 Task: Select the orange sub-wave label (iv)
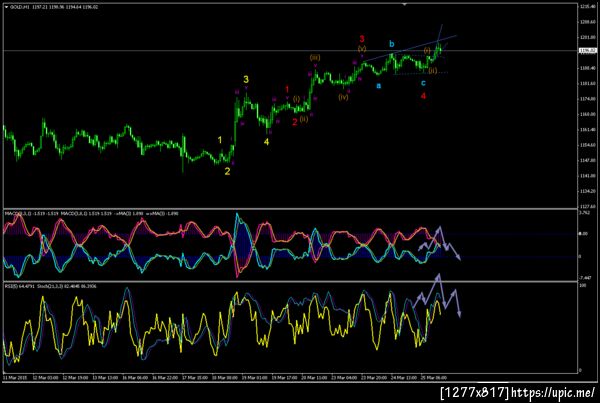pyautogui.click(x=343, y=97)
